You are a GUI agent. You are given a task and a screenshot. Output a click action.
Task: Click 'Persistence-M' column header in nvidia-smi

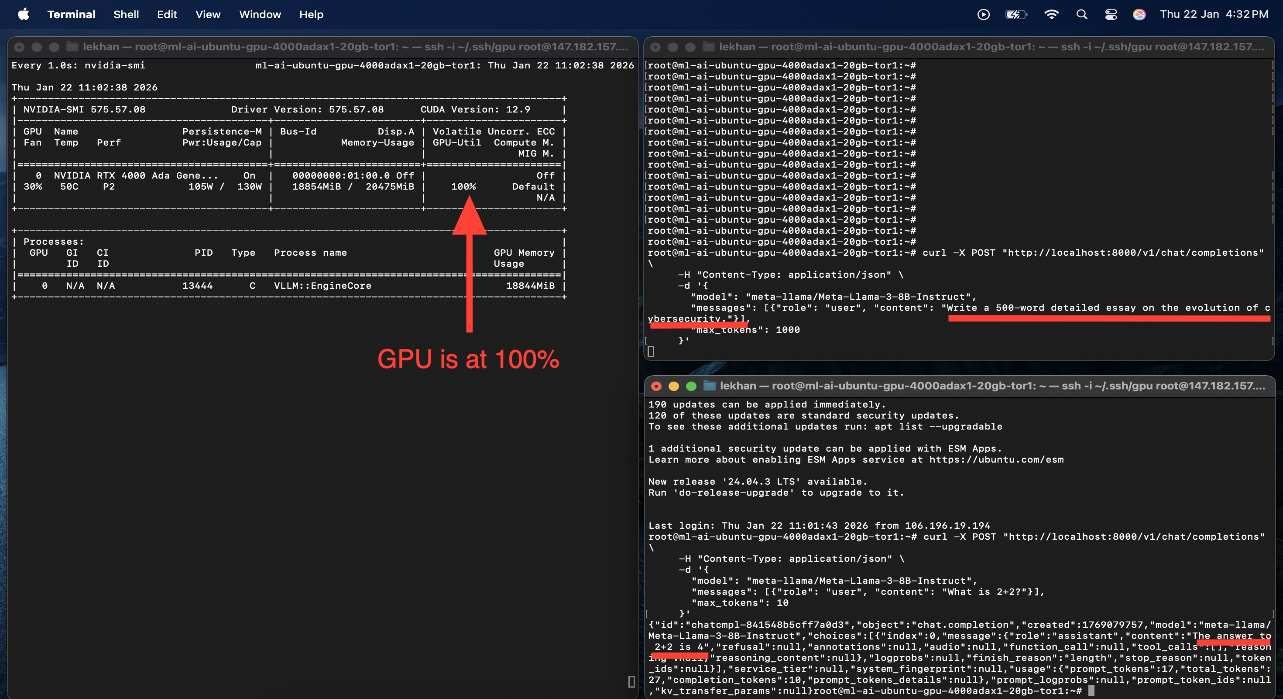click(222, 131)
